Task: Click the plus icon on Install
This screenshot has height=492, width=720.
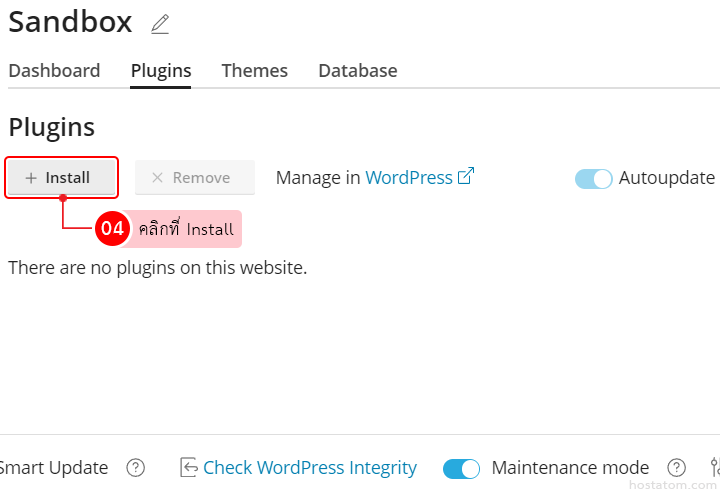Action: (x=31, y=178)
